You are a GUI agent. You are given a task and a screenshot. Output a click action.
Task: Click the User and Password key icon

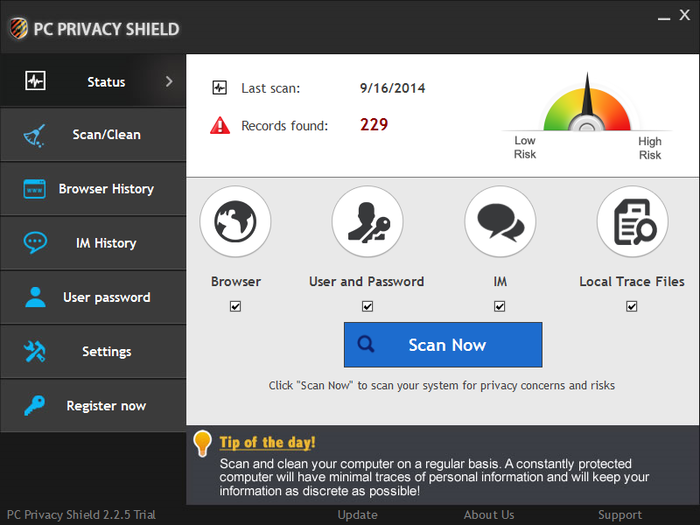click(x=367, y=222)
